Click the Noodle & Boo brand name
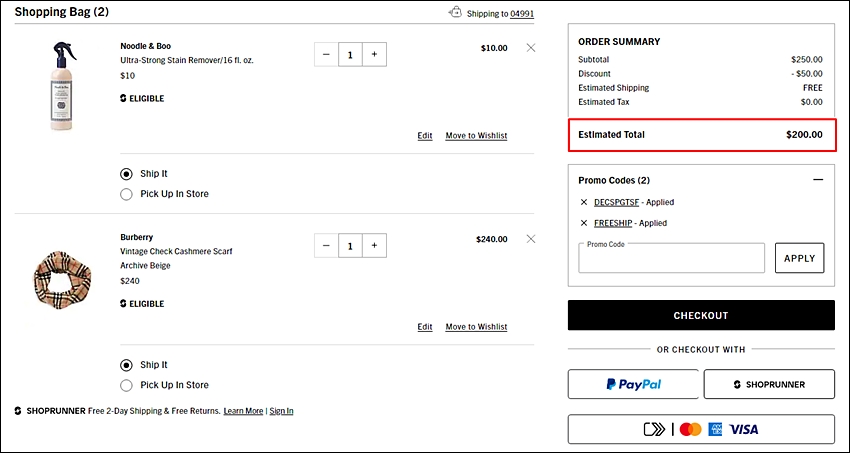850x453 pixels. click(x=146, y=46)
